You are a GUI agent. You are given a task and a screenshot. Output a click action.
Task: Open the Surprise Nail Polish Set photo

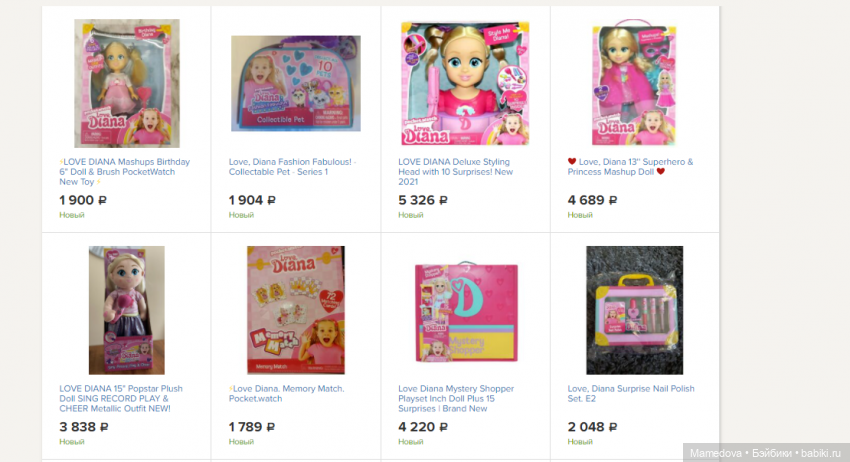(634, 310)
